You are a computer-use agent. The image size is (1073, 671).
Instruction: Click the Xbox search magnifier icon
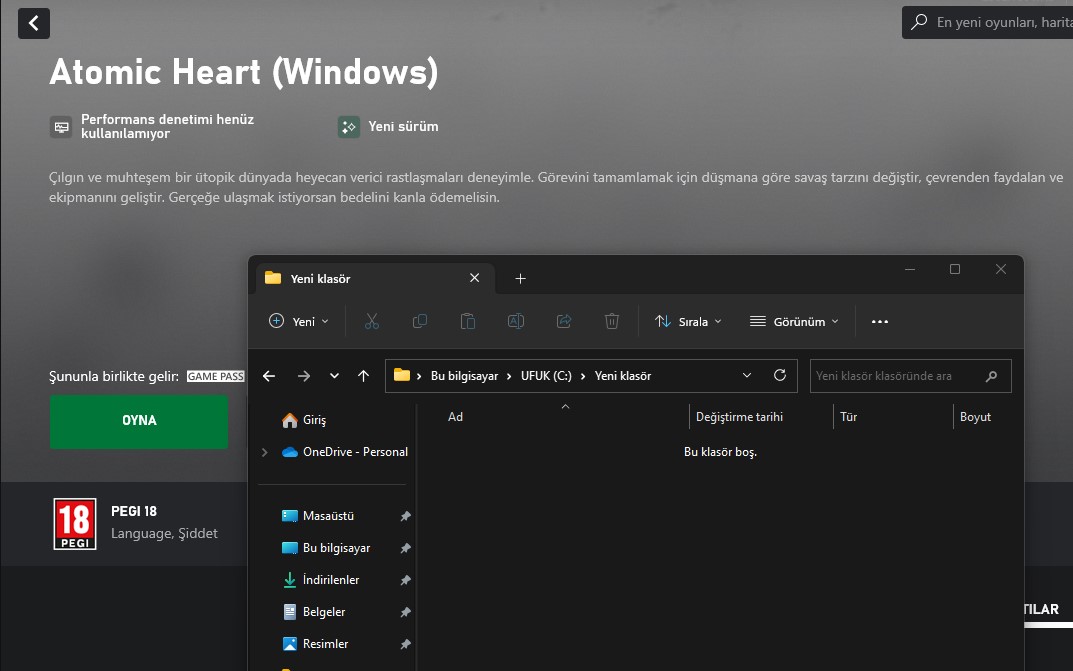(919, 22)
